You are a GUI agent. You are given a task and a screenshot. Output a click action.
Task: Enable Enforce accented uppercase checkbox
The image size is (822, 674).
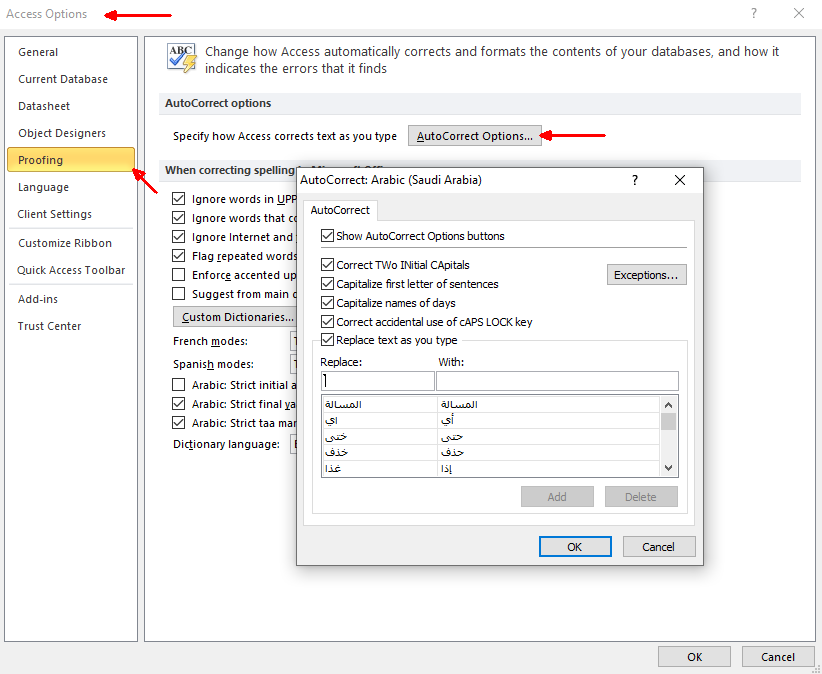[x=179, y=275]
